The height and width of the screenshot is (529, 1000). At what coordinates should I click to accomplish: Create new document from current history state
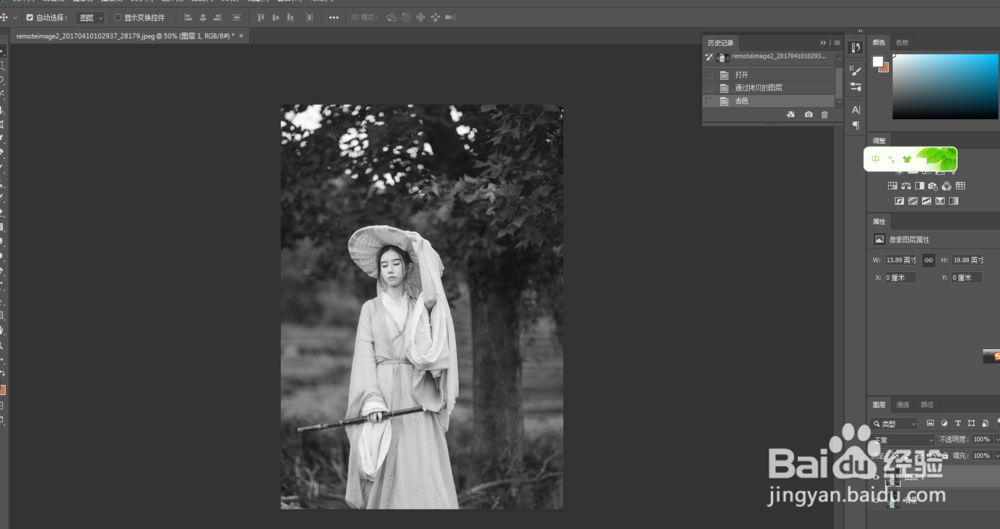pos(790,115)
